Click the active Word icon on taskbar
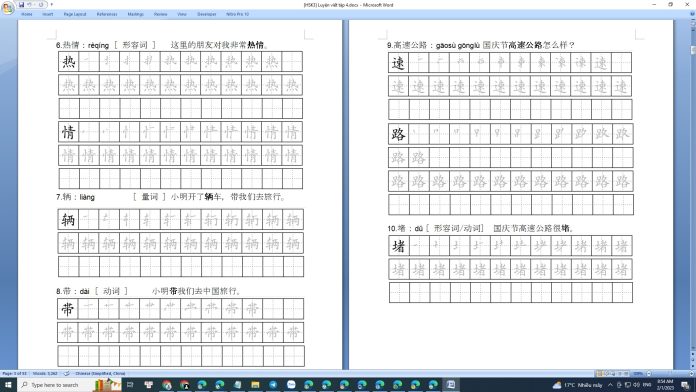Image resolution: width=696 pixels, height=392 pixels. (x=451, y=384)
